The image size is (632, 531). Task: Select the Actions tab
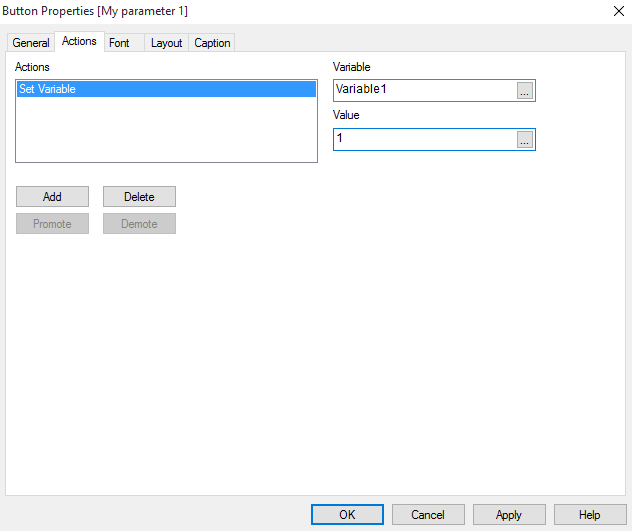click(79, 42)
